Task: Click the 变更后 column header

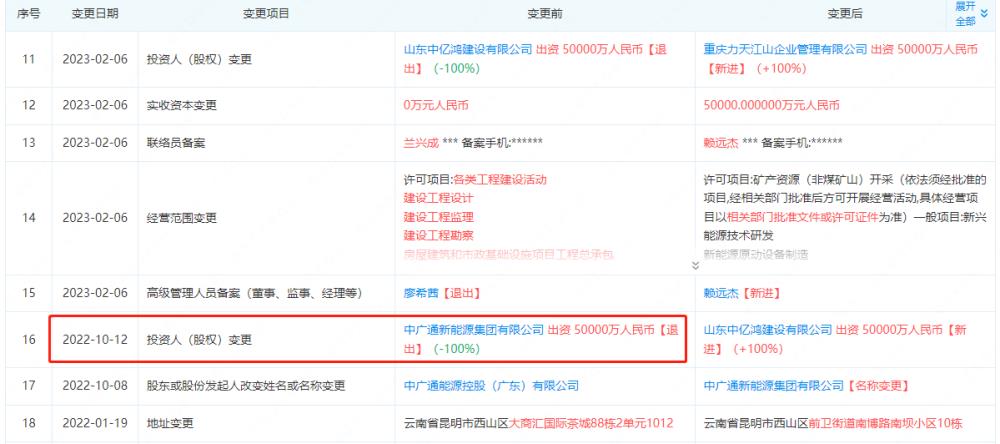Action: 845,13
